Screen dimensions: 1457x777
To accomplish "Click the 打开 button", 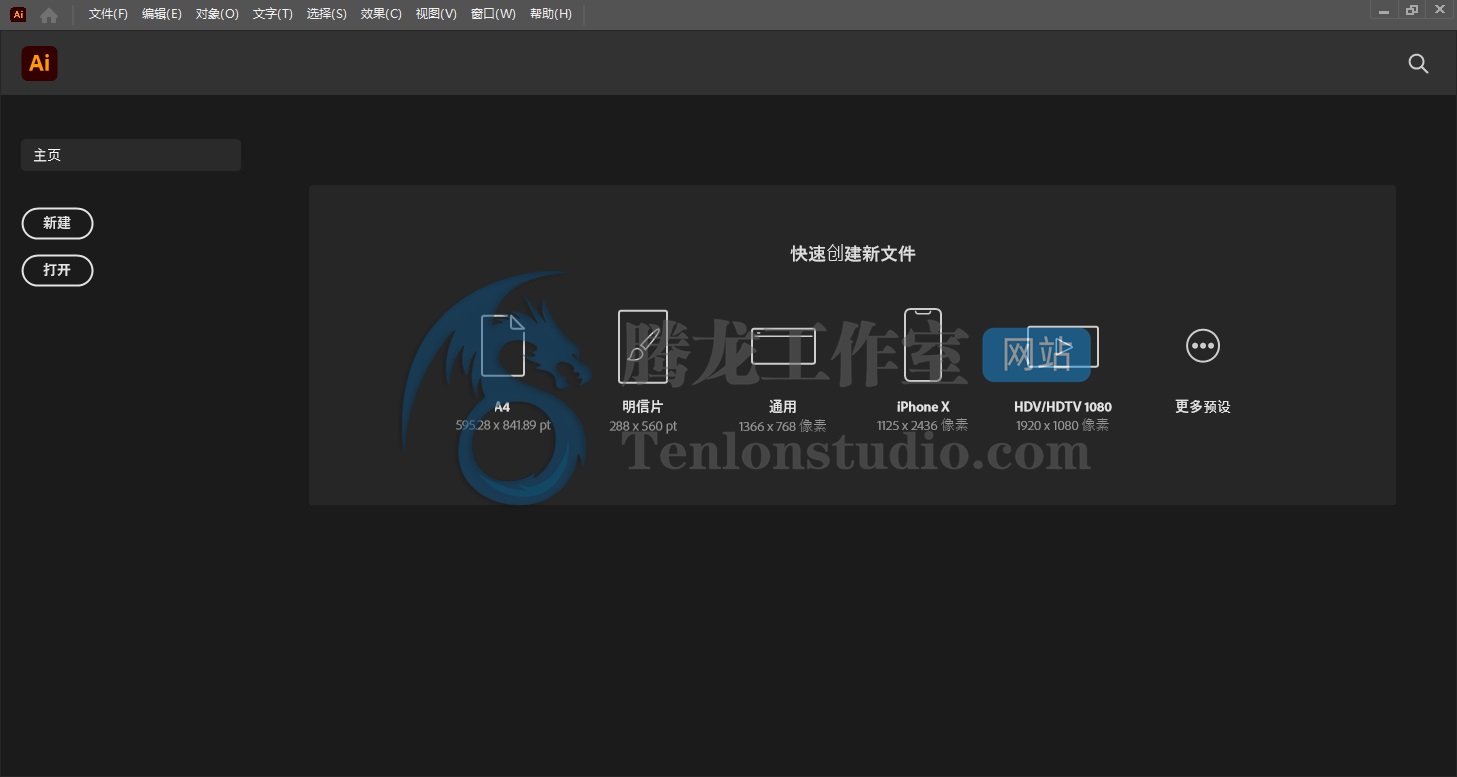I will point(57,270).
